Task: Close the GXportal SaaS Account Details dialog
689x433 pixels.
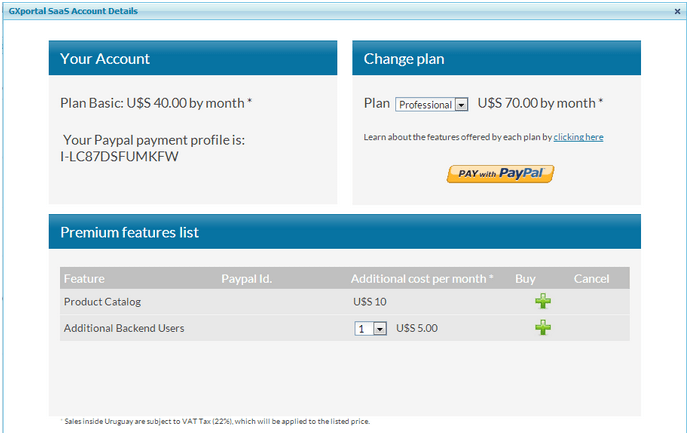Action: tap(677, 11)
